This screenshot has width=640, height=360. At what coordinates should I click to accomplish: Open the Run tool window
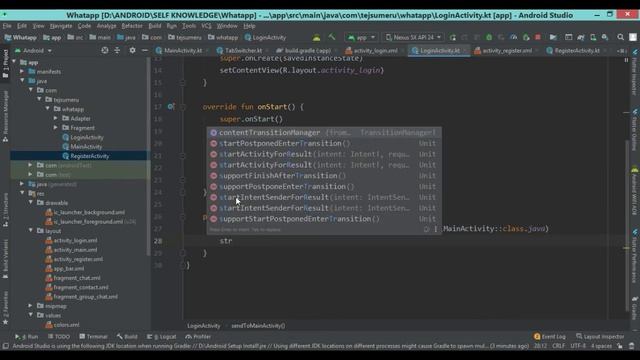tap(26, 336)
